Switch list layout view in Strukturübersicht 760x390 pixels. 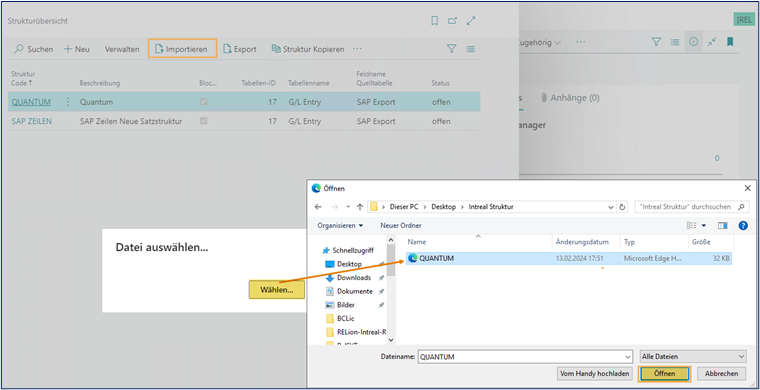pos(470,49)
